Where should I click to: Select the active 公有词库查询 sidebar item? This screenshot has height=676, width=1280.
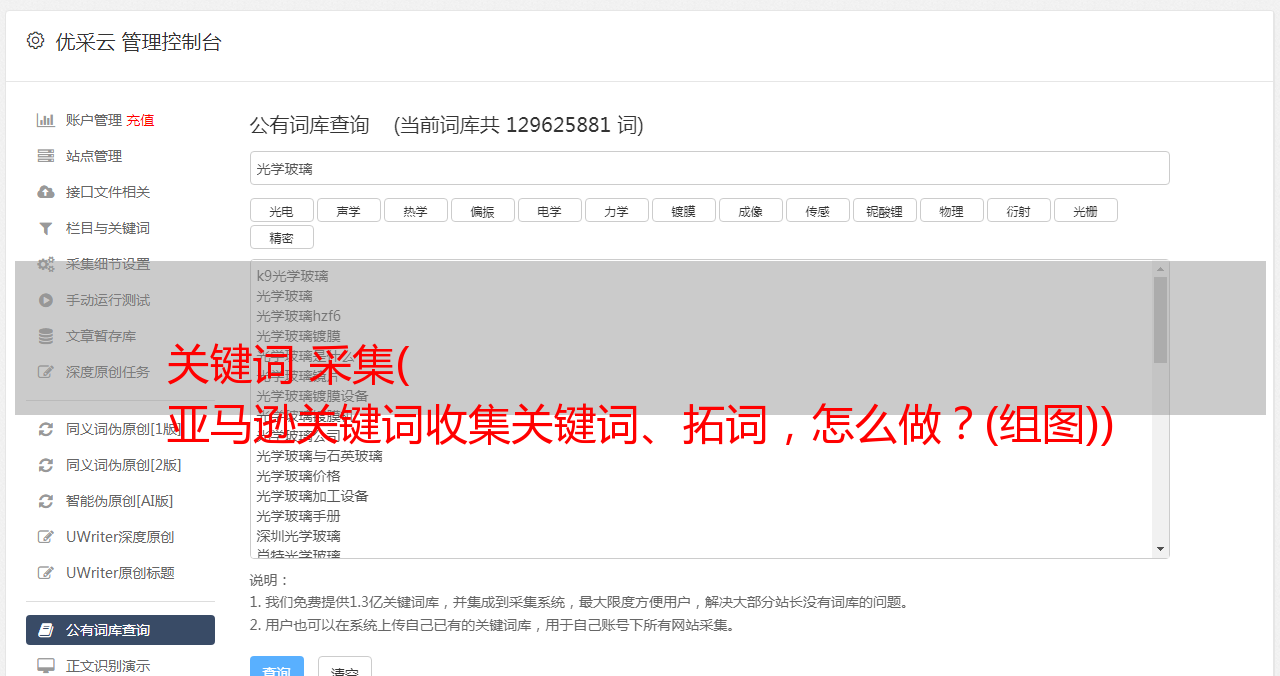[x=120, y=630]
